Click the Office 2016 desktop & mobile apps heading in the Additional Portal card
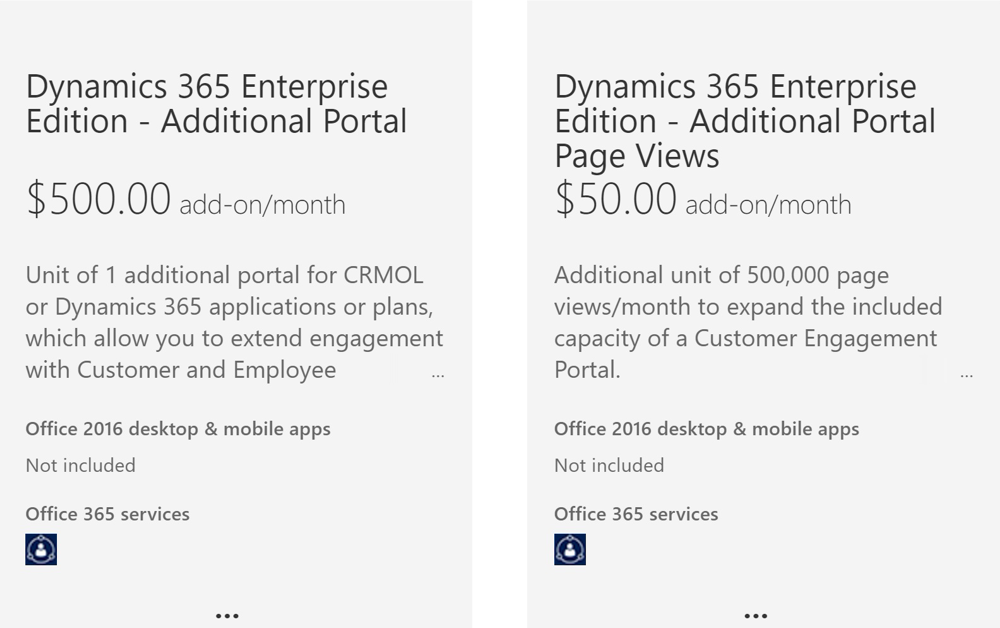 coord(178,429)
